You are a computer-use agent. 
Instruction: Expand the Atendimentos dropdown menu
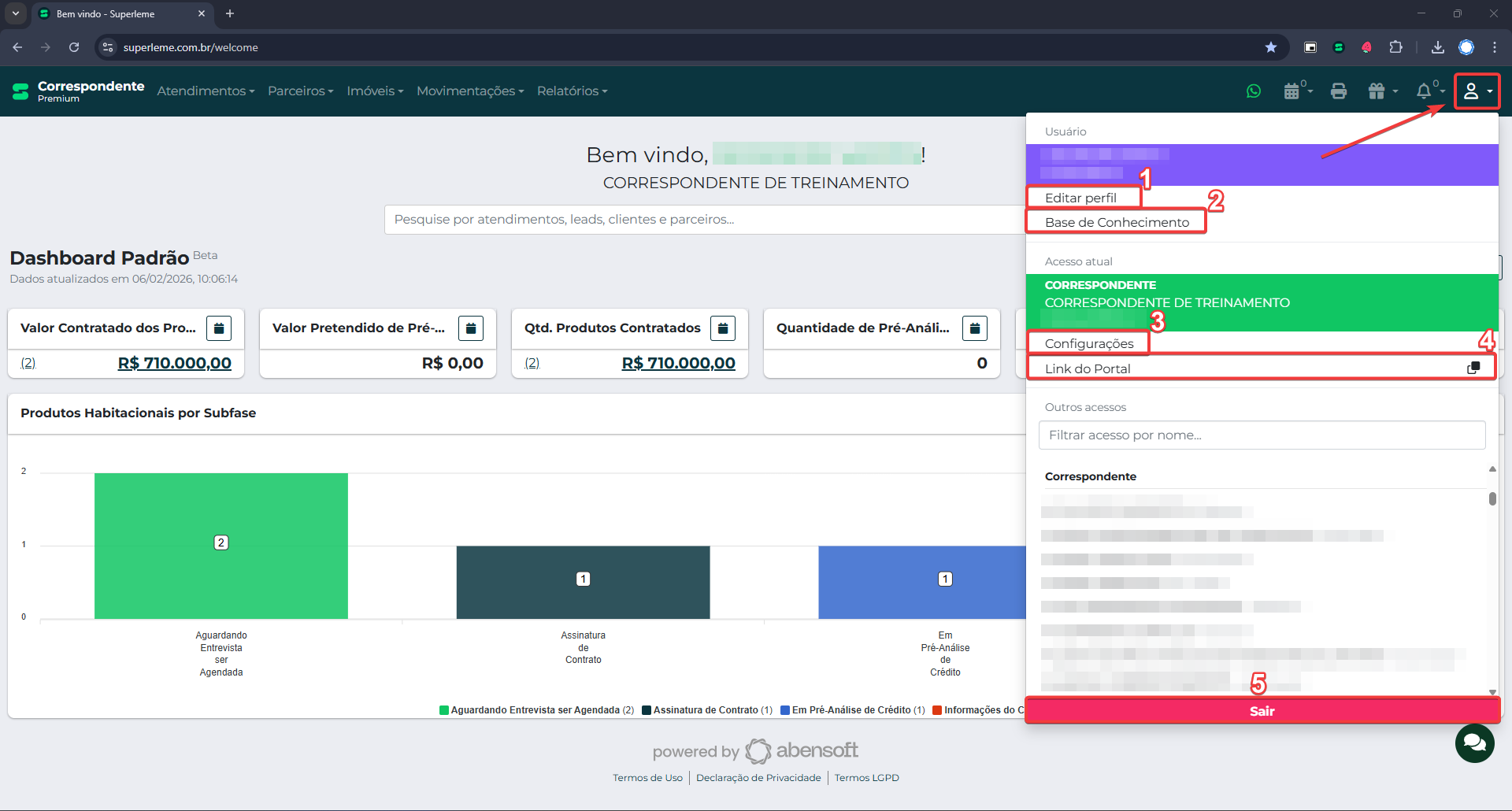tap(206, 91)
